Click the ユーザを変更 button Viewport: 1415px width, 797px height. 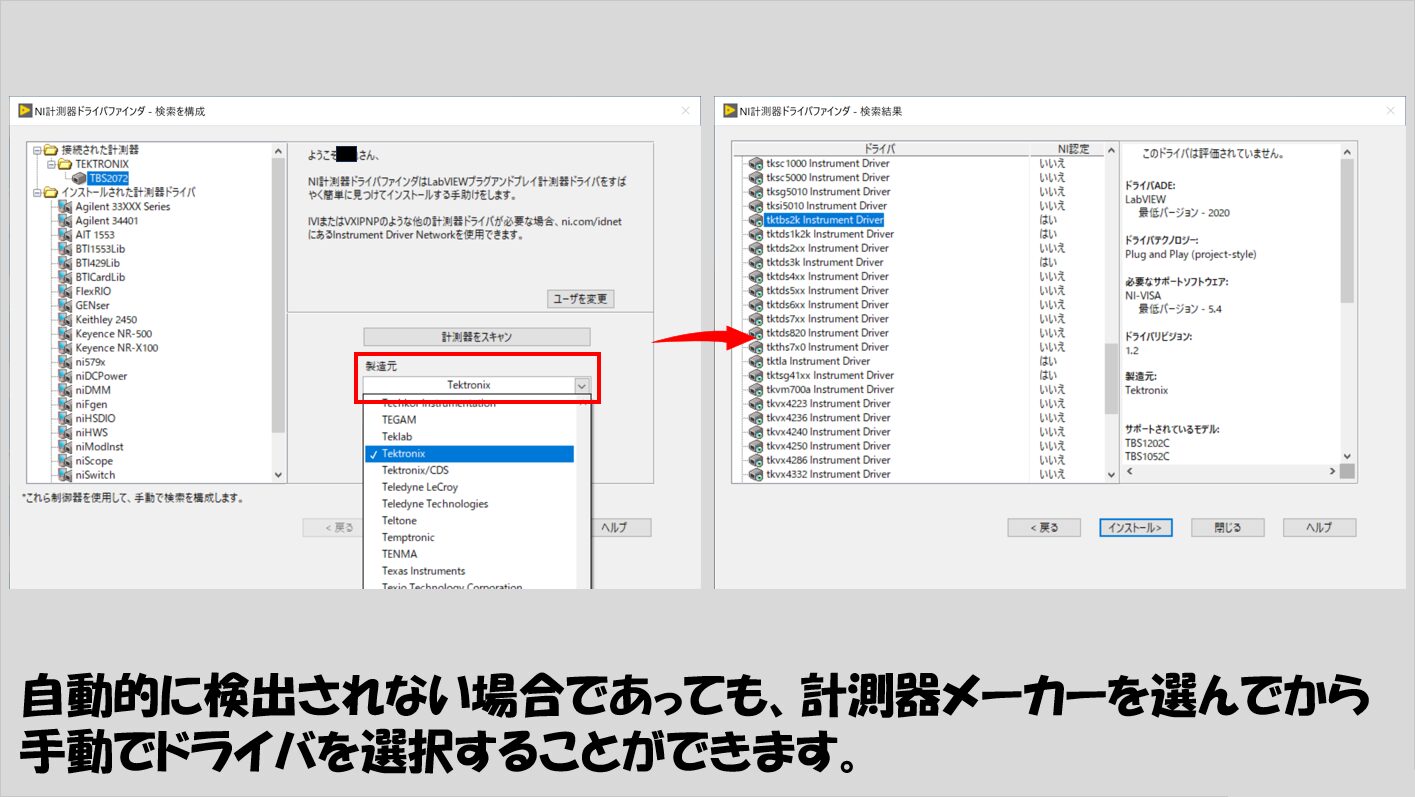coord(581,299)
